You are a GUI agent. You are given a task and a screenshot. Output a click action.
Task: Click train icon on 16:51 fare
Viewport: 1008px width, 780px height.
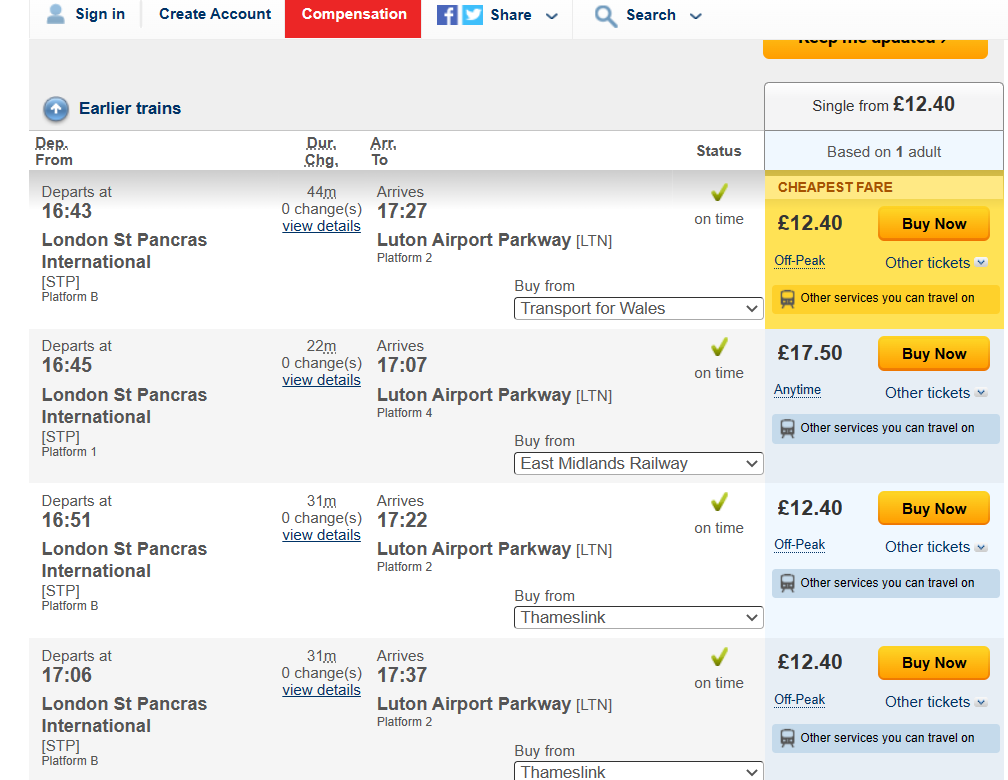[788, 583]
